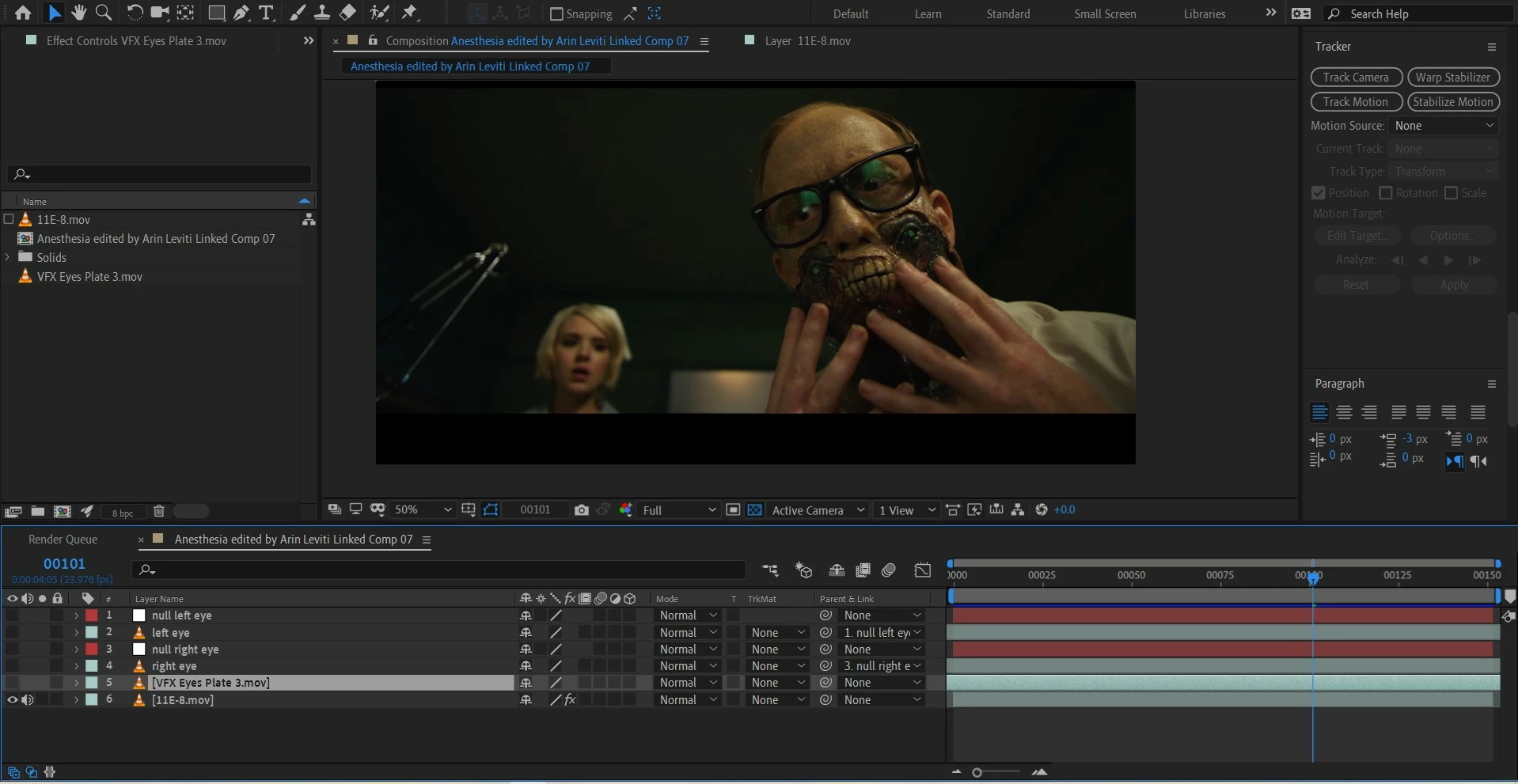Click the Track Camera button

[1357, 78]
